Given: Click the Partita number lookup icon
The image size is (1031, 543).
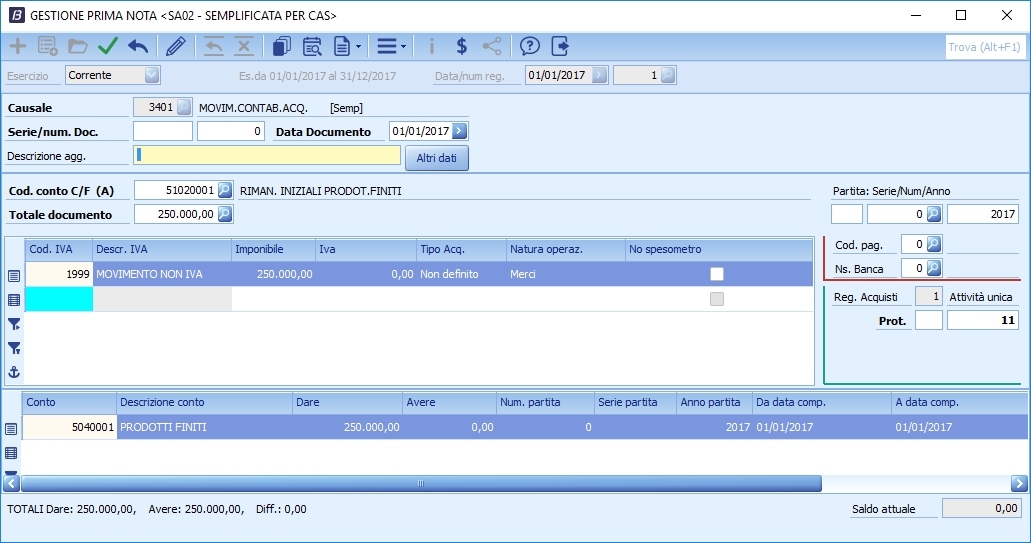Looking at the screenshot, I should 934,214.
